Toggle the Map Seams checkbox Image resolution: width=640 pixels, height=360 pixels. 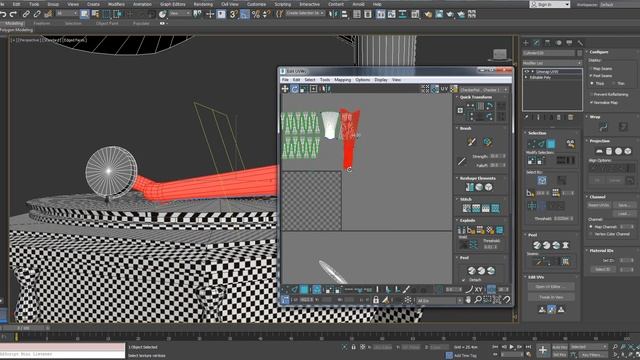tap(591, 69)
